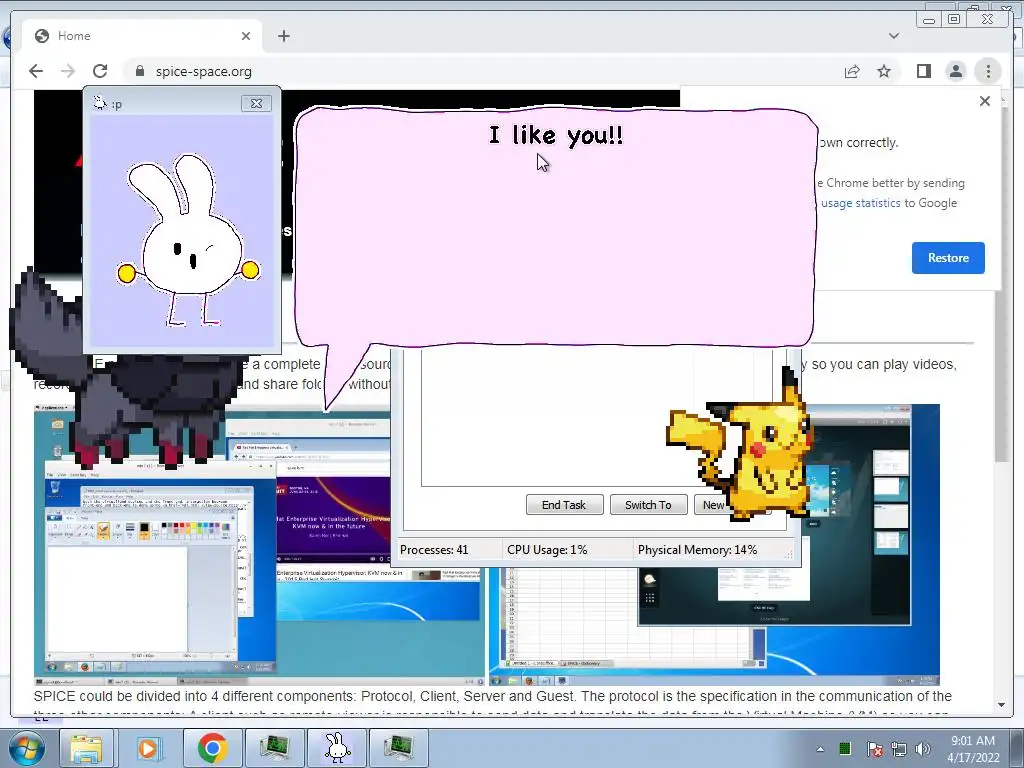Screen dimensions: 1024x768
Task: Click the scrollbar down arrow
Action: click(1001, 705)
